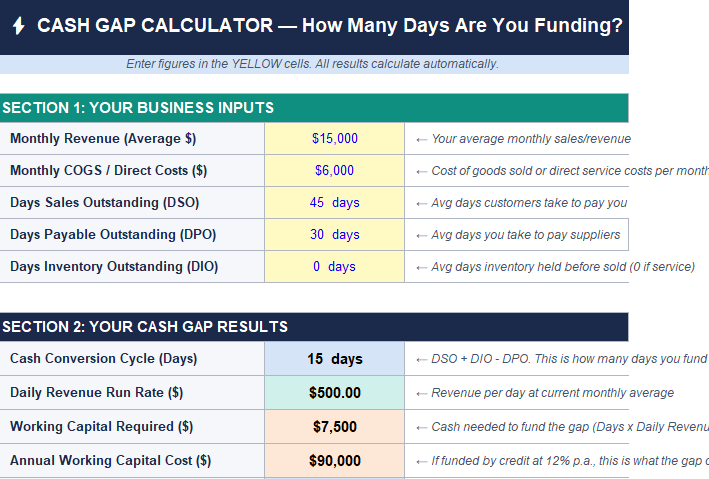Edit the Monthly COGS $6,000 cell

click(x=334, y=171)
